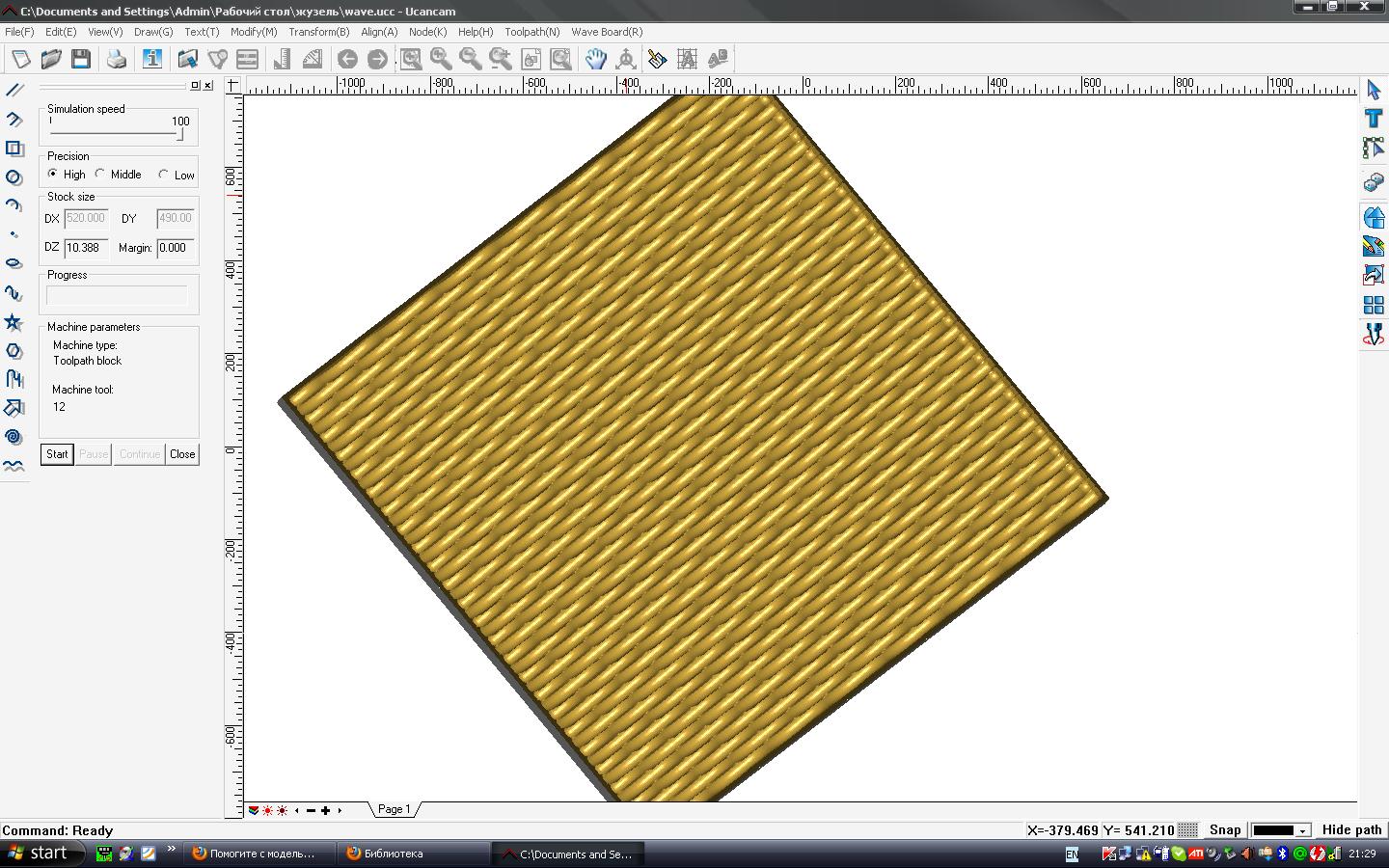Image resolution: width=1389 pixels, height=868 pixels.
Task: Click the Progress bar in simulation panel
Action: pos(117,296)
